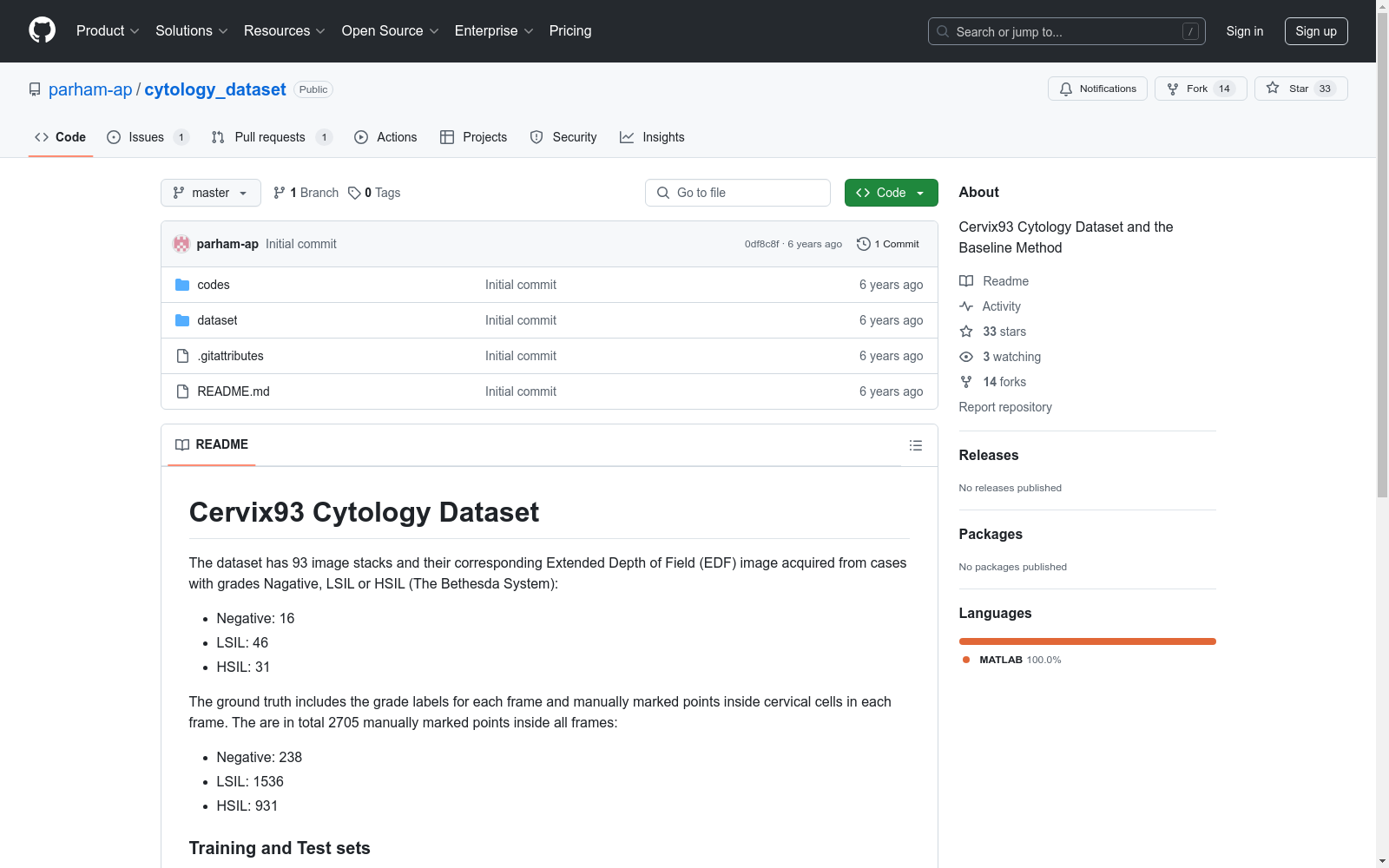Expand the Enterprise menu
The width and height of the screenshot is (1389, 868).
[494, 30]
